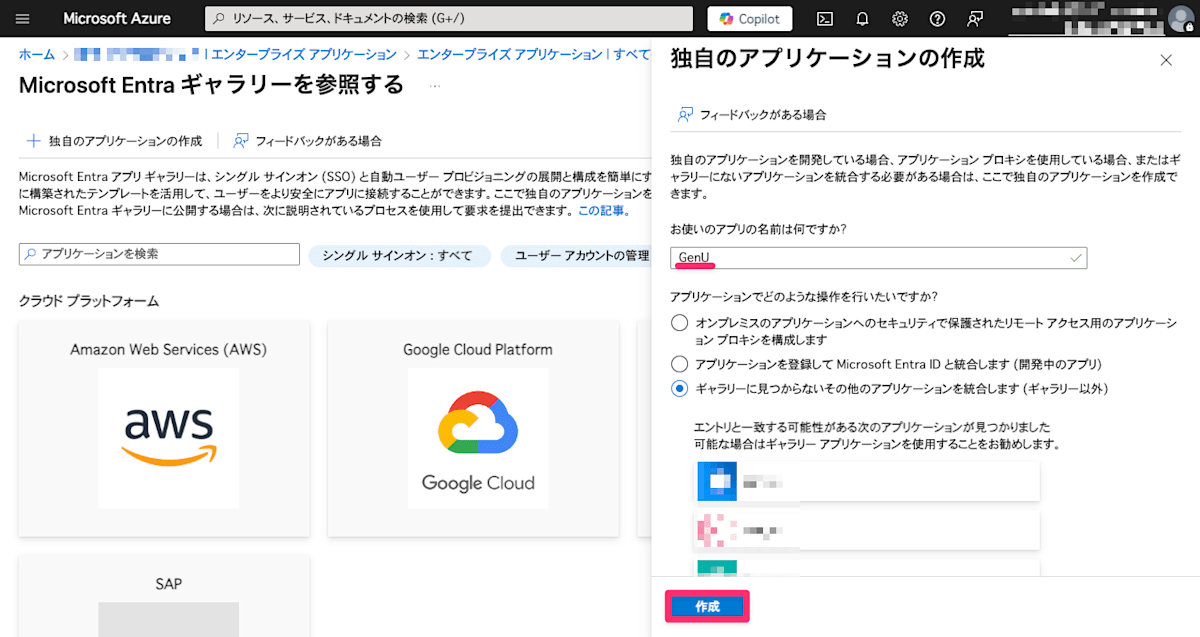Click the Copilot button
1200x637 pixels.
pyautogui.click(x=750, y=19)
